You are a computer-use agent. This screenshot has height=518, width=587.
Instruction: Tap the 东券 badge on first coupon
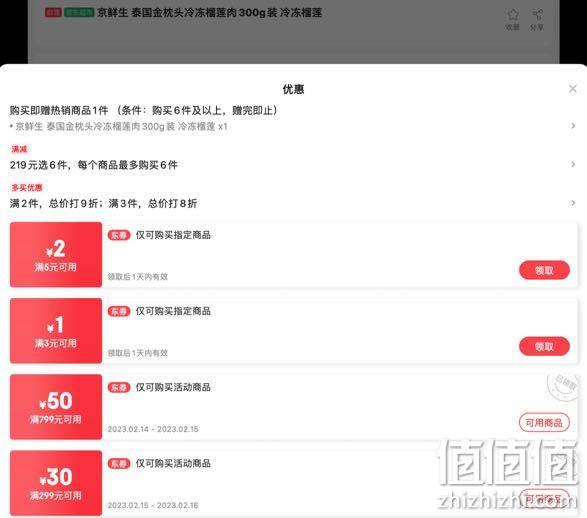point(119,235)
